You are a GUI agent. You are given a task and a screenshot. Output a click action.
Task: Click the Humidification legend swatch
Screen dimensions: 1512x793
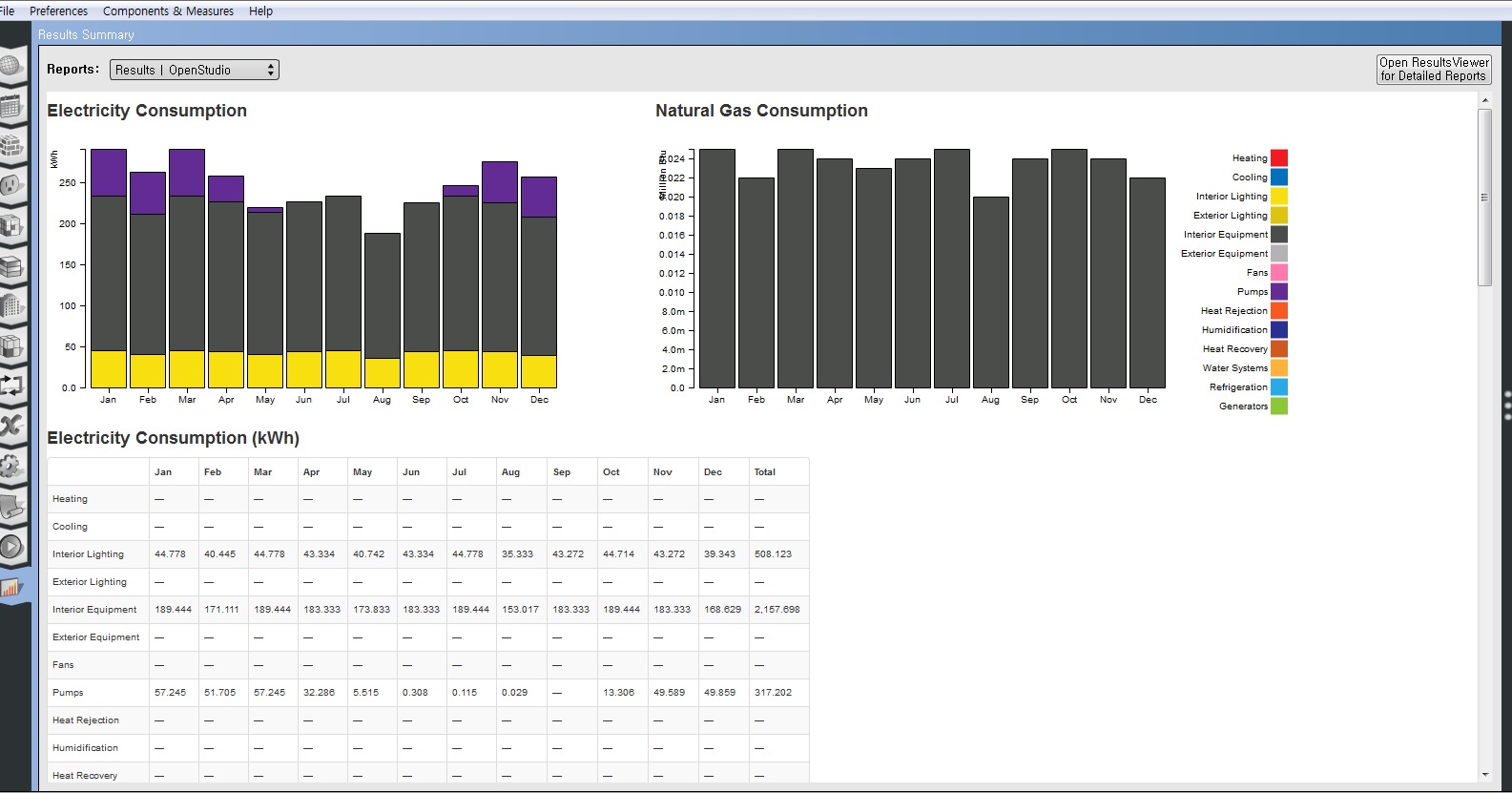click(x=1279, y=330)
